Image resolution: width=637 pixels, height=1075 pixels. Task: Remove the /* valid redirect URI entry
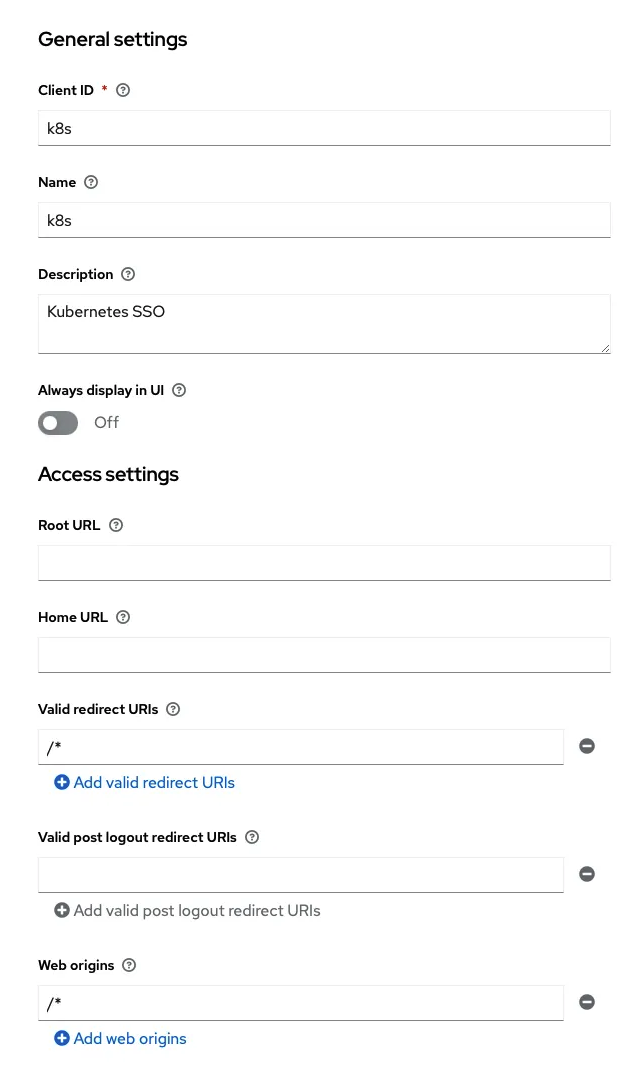(x=587, y=746)
